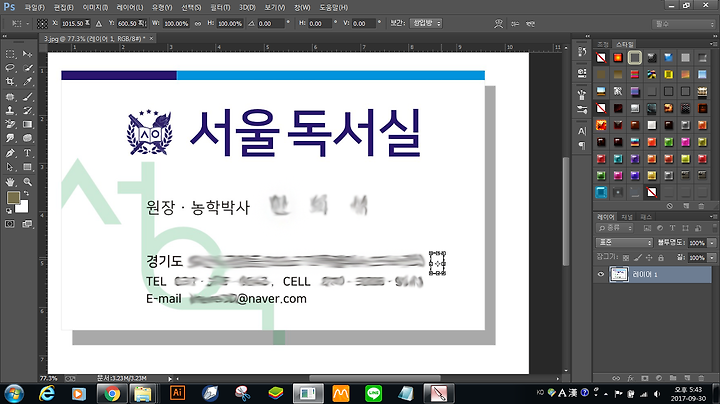Open the Styles panel flyout menu

click(713, 44)
